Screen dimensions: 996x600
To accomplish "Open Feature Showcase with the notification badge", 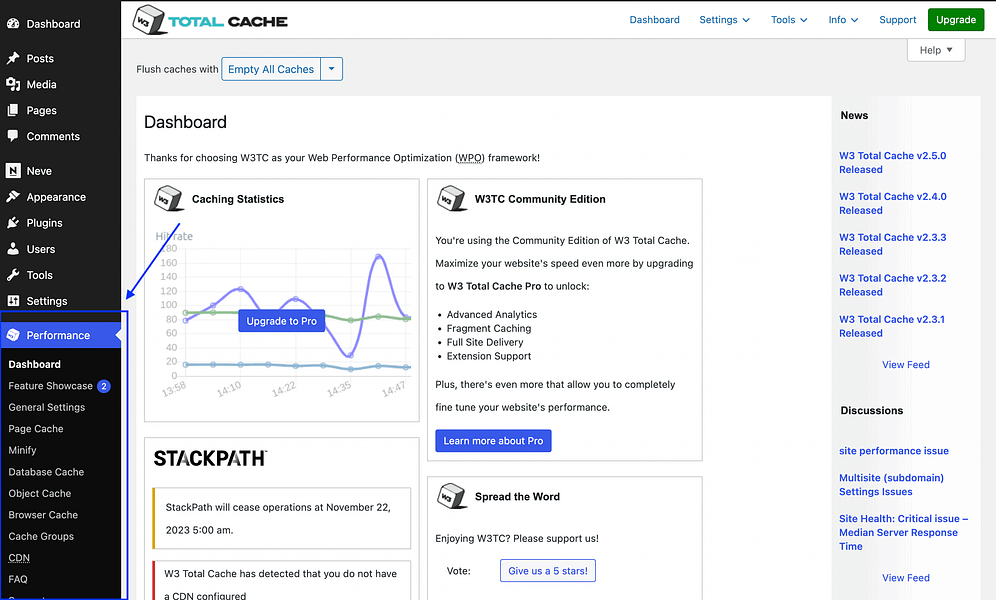I will [x=51, y=385].
